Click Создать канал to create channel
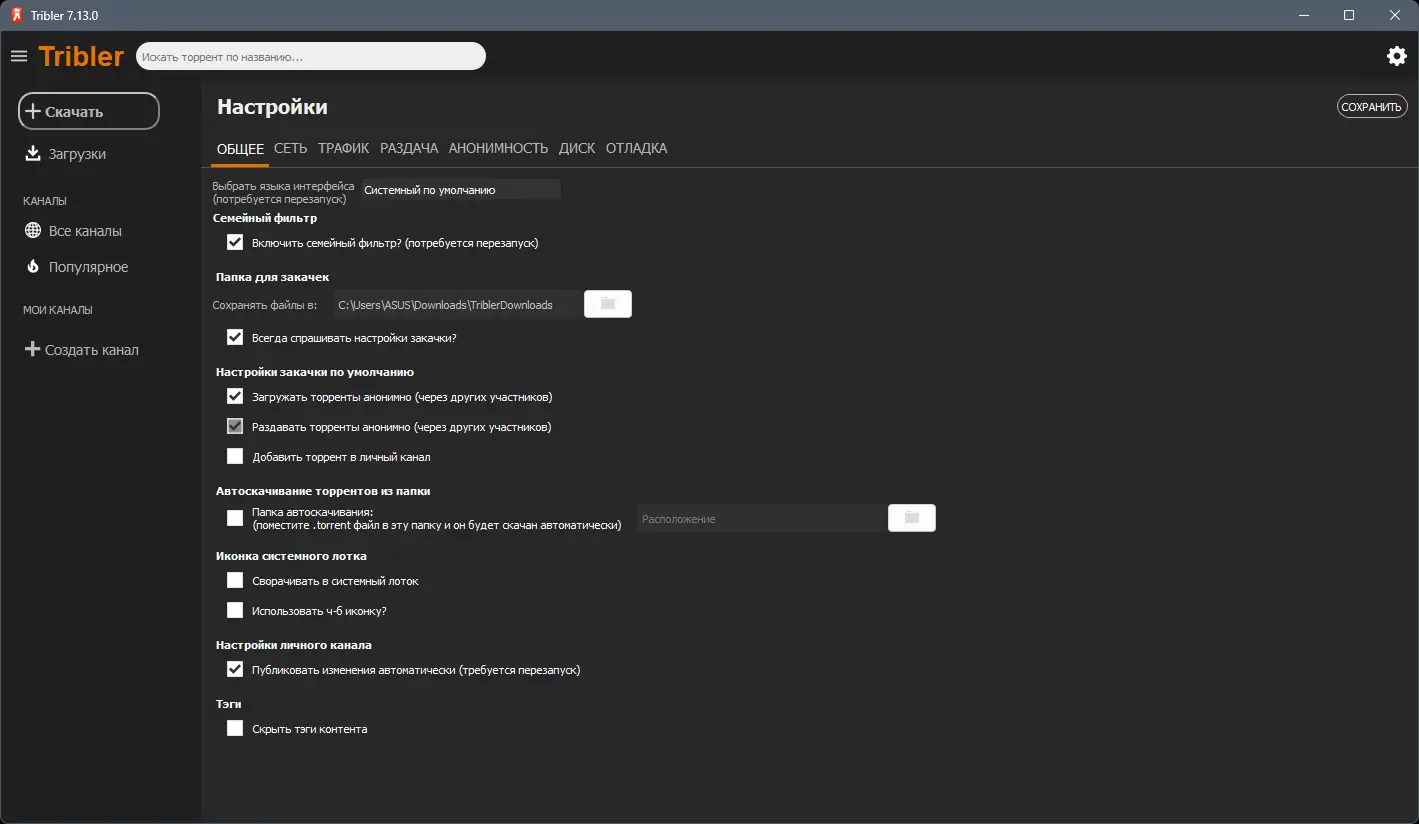 coord(81,350)
